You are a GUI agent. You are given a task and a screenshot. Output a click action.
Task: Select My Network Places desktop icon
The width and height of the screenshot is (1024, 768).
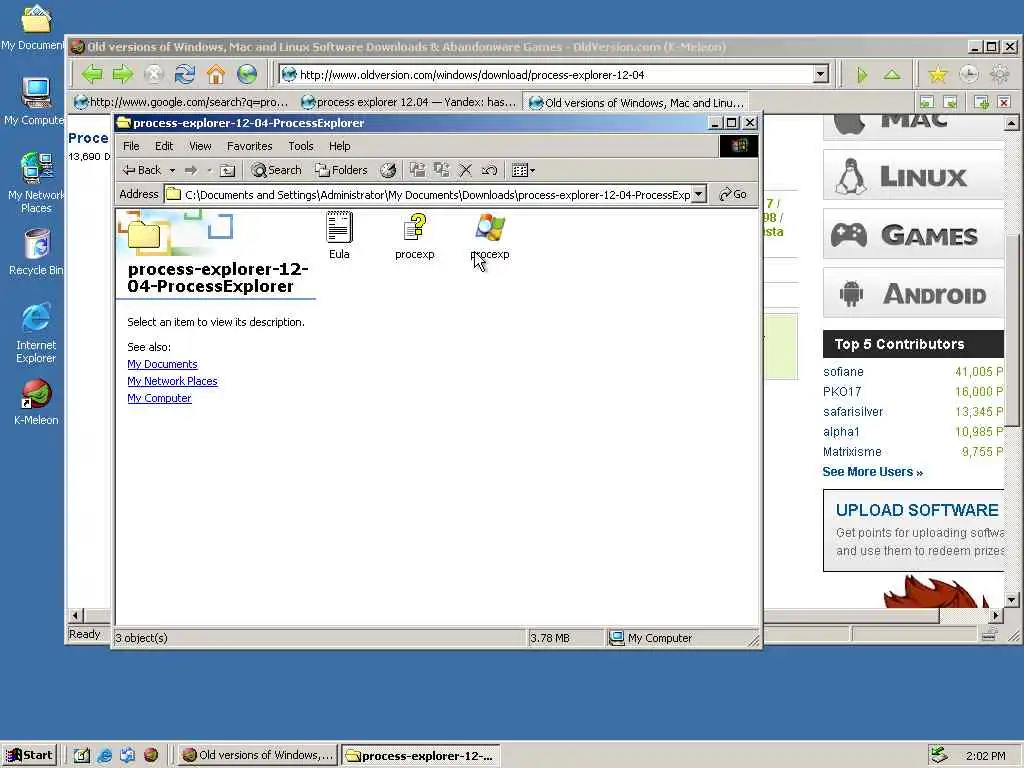pyautogui.click(x=37, y=183)
